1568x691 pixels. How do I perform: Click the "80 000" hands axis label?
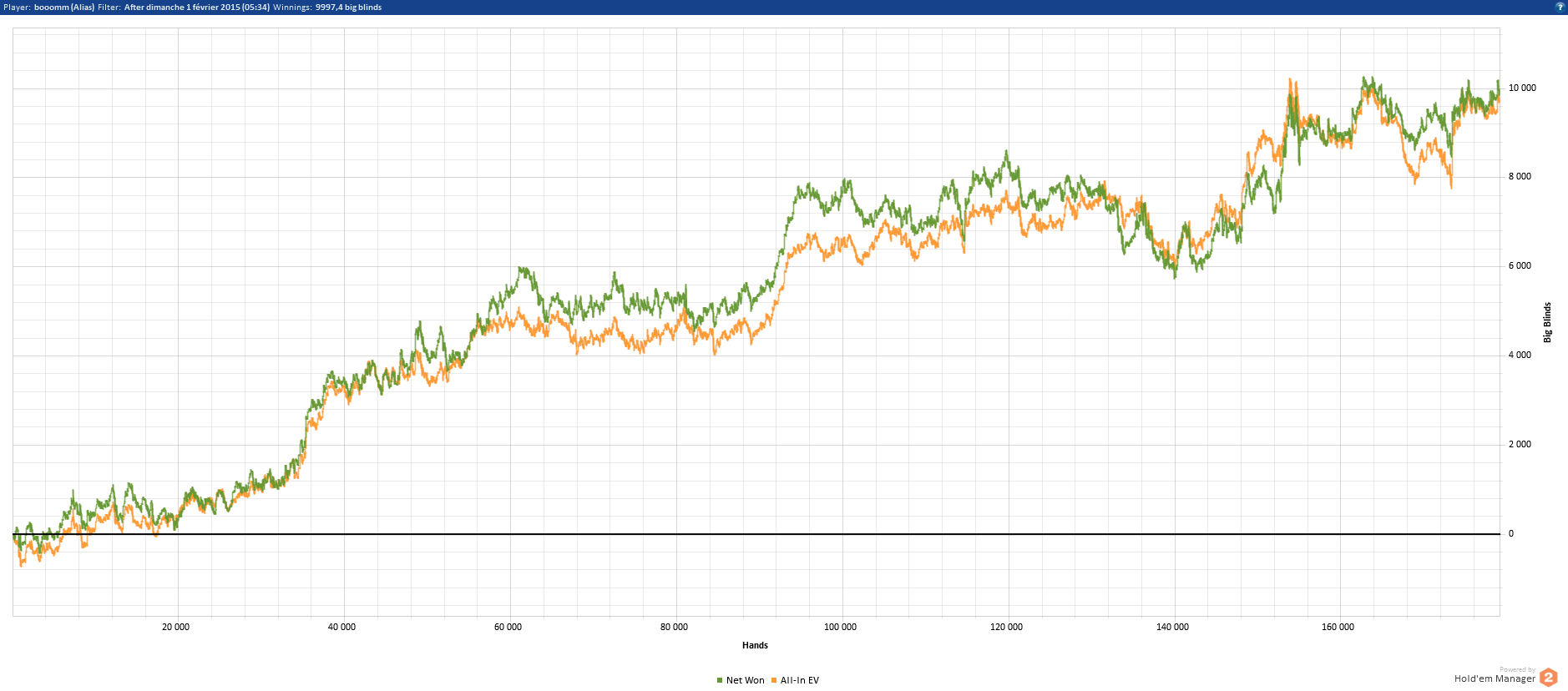pyautogui.click(x=674, y=627)
